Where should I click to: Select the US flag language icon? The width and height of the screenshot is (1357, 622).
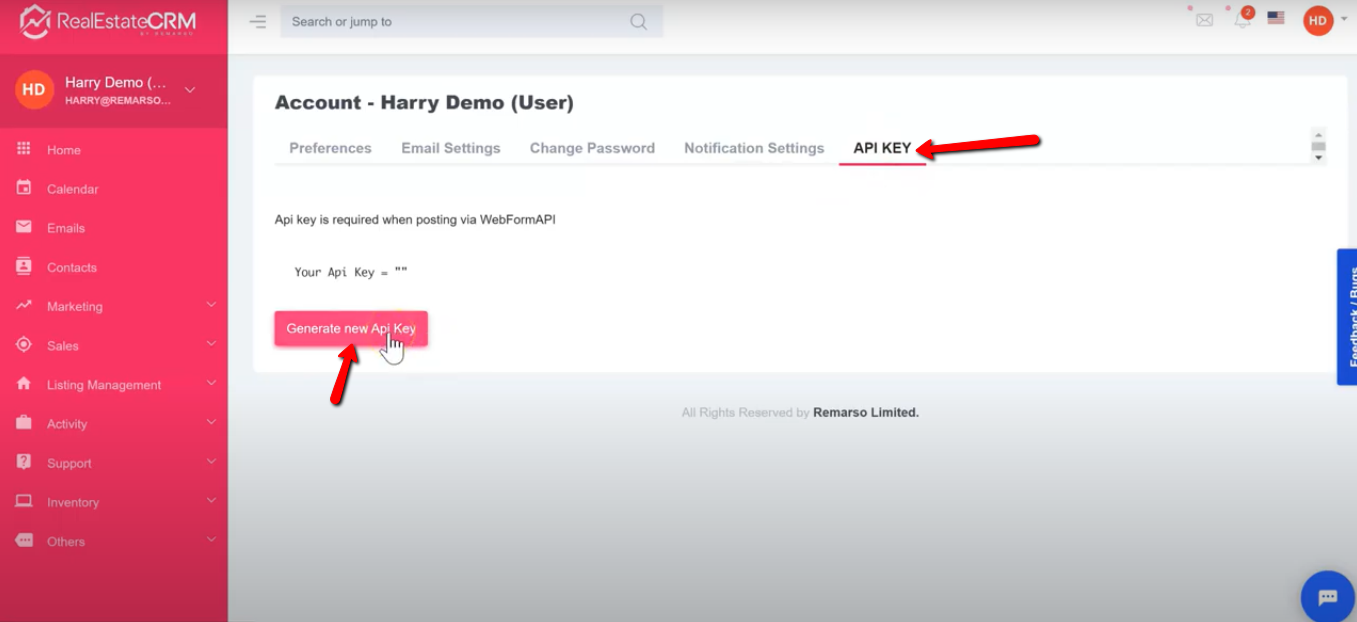click(x=1275, y=18)
